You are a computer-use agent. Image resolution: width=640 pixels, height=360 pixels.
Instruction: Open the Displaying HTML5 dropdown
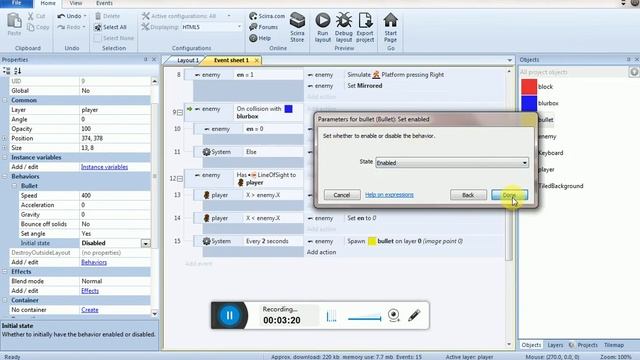click(239, 27)
